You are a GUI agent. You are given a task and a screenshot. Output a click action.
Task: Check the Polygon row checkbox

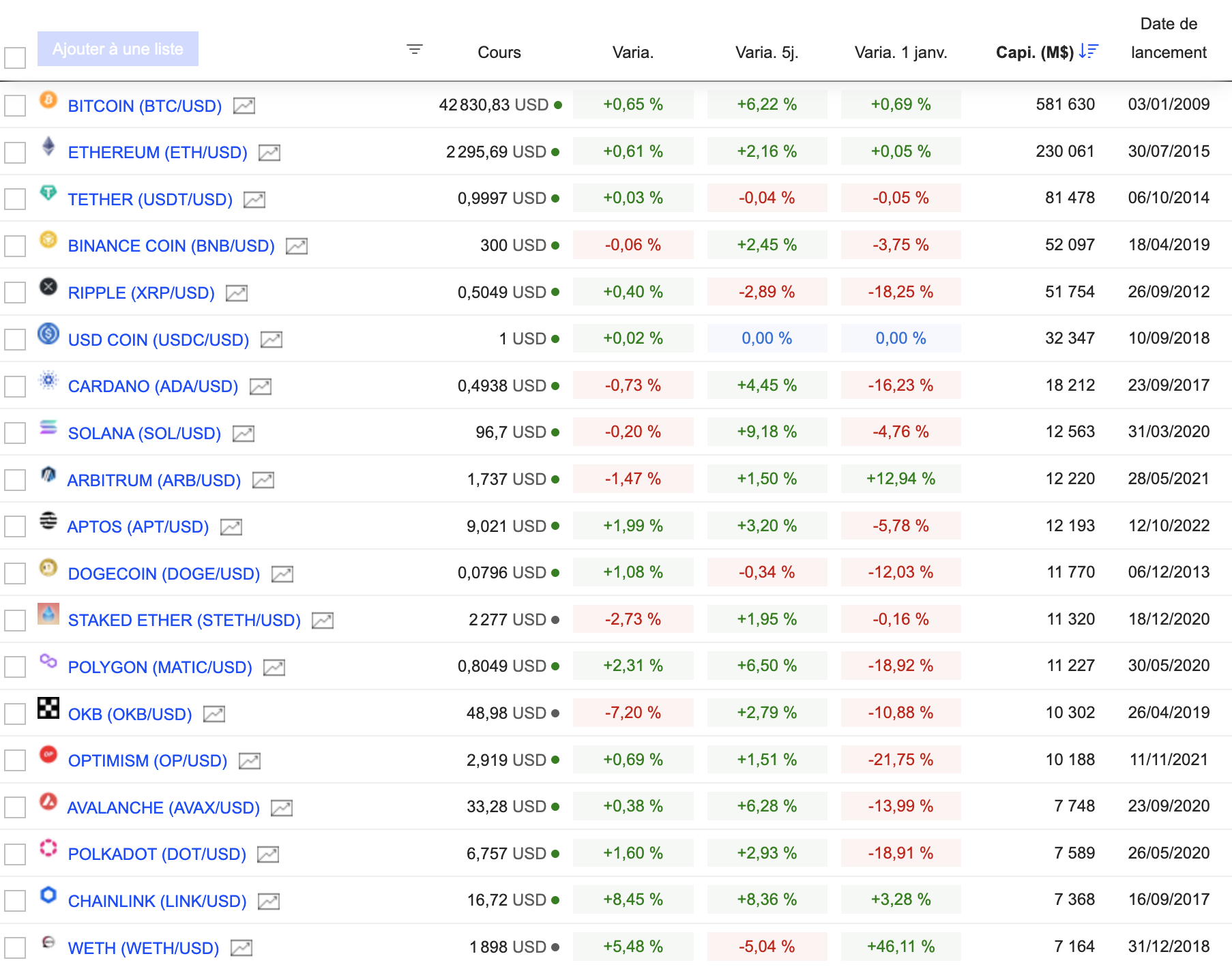click(15, 667)
